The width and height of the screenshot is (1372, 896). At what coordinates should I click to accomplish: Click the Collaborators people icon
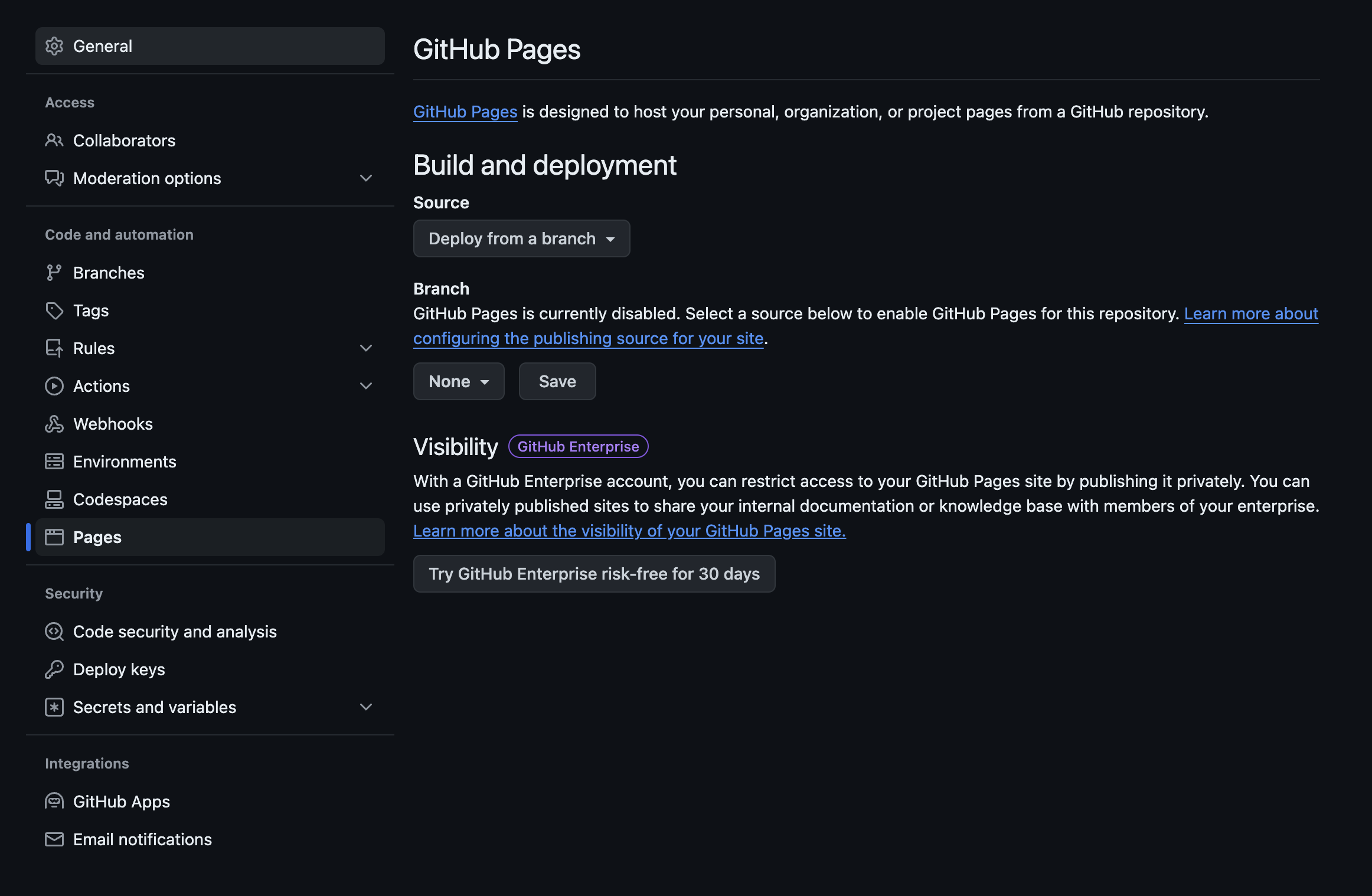tap(54, 140)
